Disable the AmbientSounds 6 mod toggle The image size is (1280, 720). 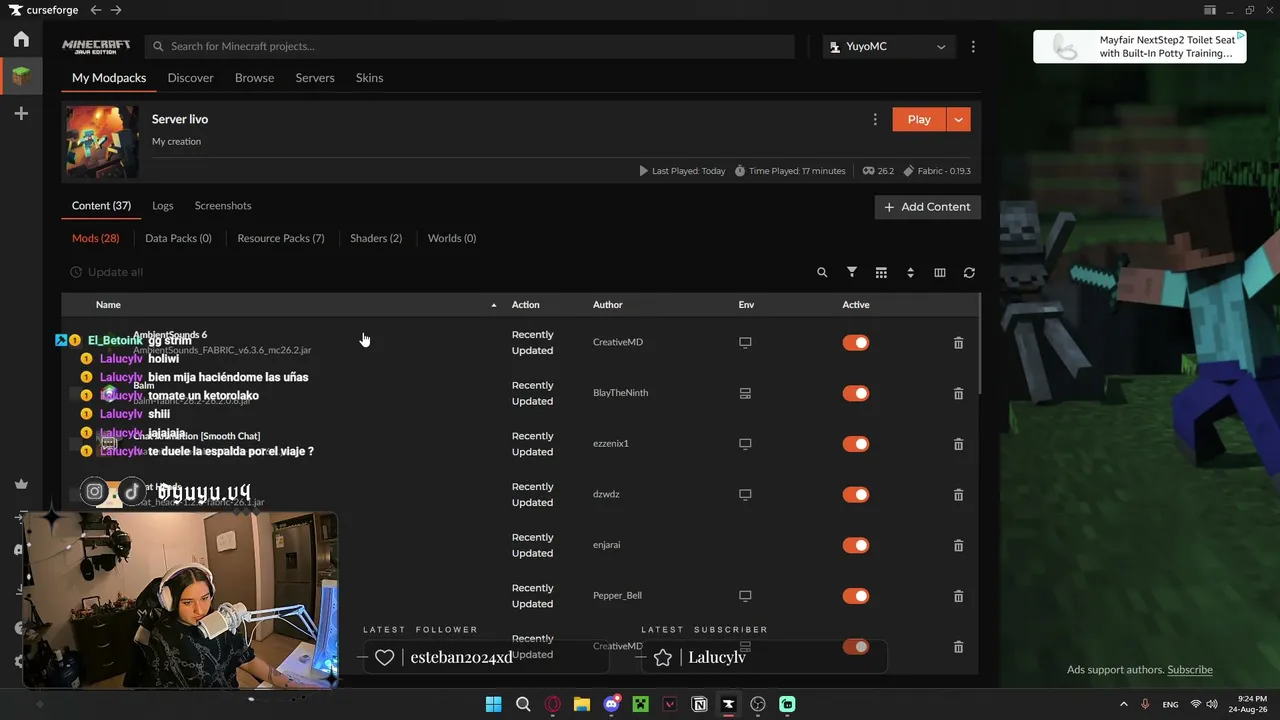(x=856, y=342)
